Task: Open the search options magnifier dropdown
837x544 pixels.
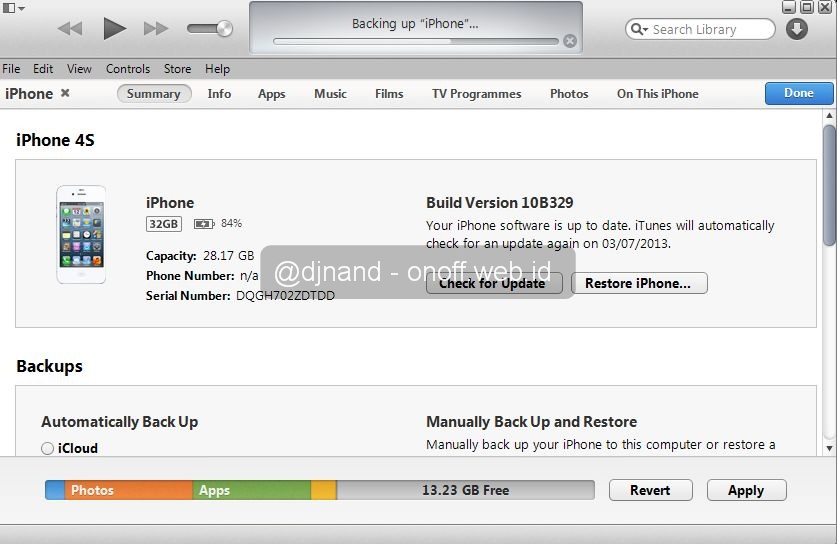Action: (639, 29)
